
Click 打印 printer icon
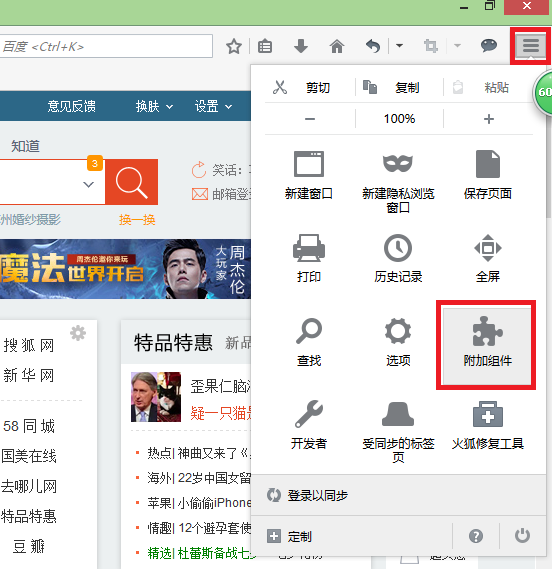pos(309,248)
